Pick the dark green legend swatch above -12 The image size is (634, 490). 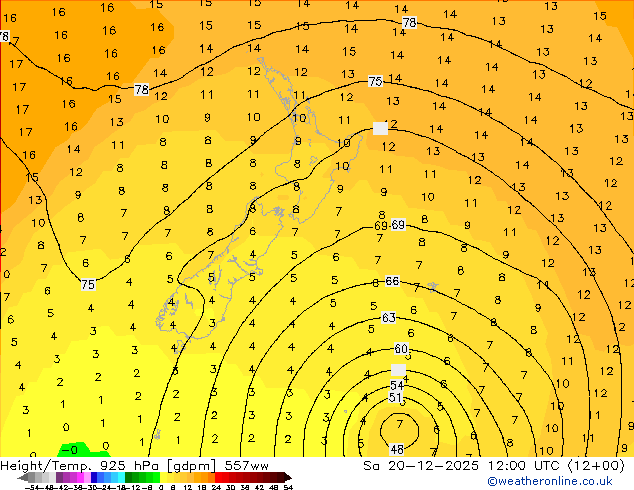click(129, 478)
